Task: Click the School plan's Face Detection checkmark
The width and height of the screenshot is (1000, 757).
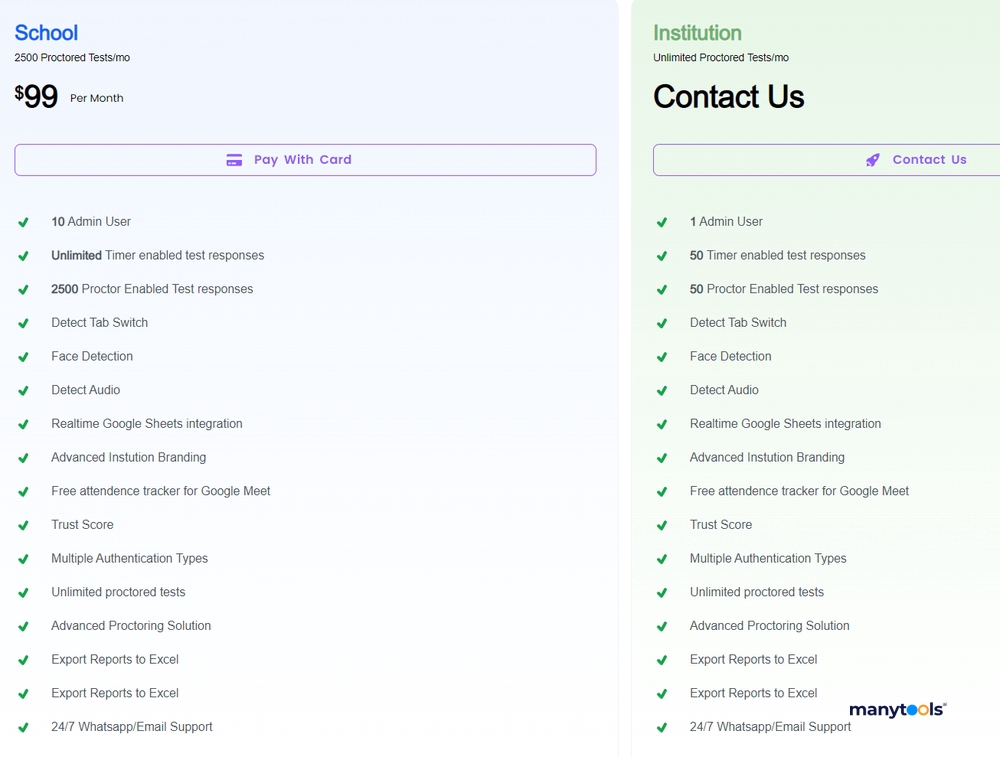Action: [24, 357]
